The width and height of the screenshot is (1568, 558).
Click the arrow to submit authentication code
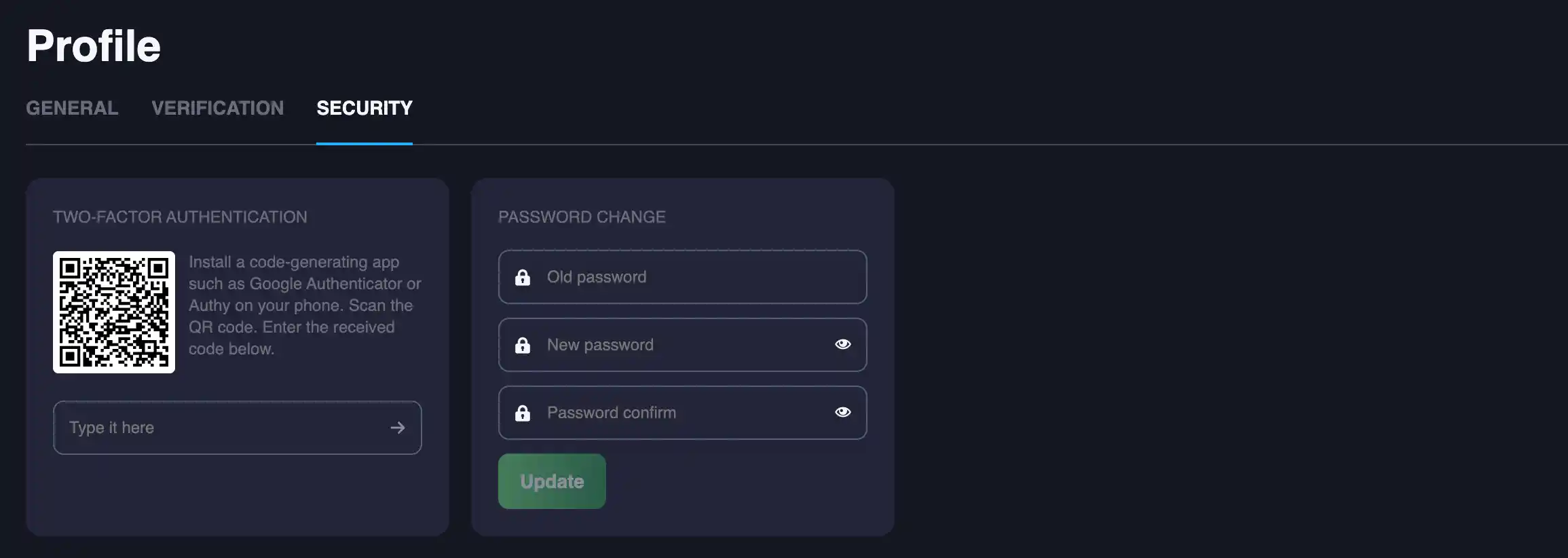point(398,428)
